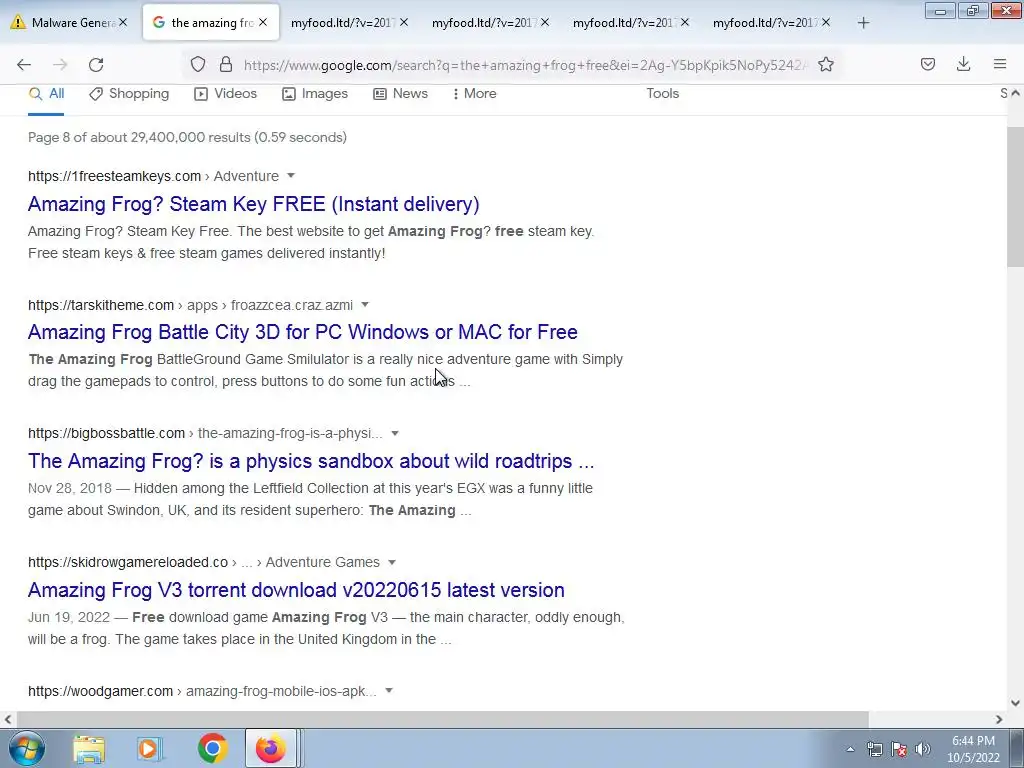Open the search Tools options
Viewport: 1024px width, 768px height.
click(662, 93)
